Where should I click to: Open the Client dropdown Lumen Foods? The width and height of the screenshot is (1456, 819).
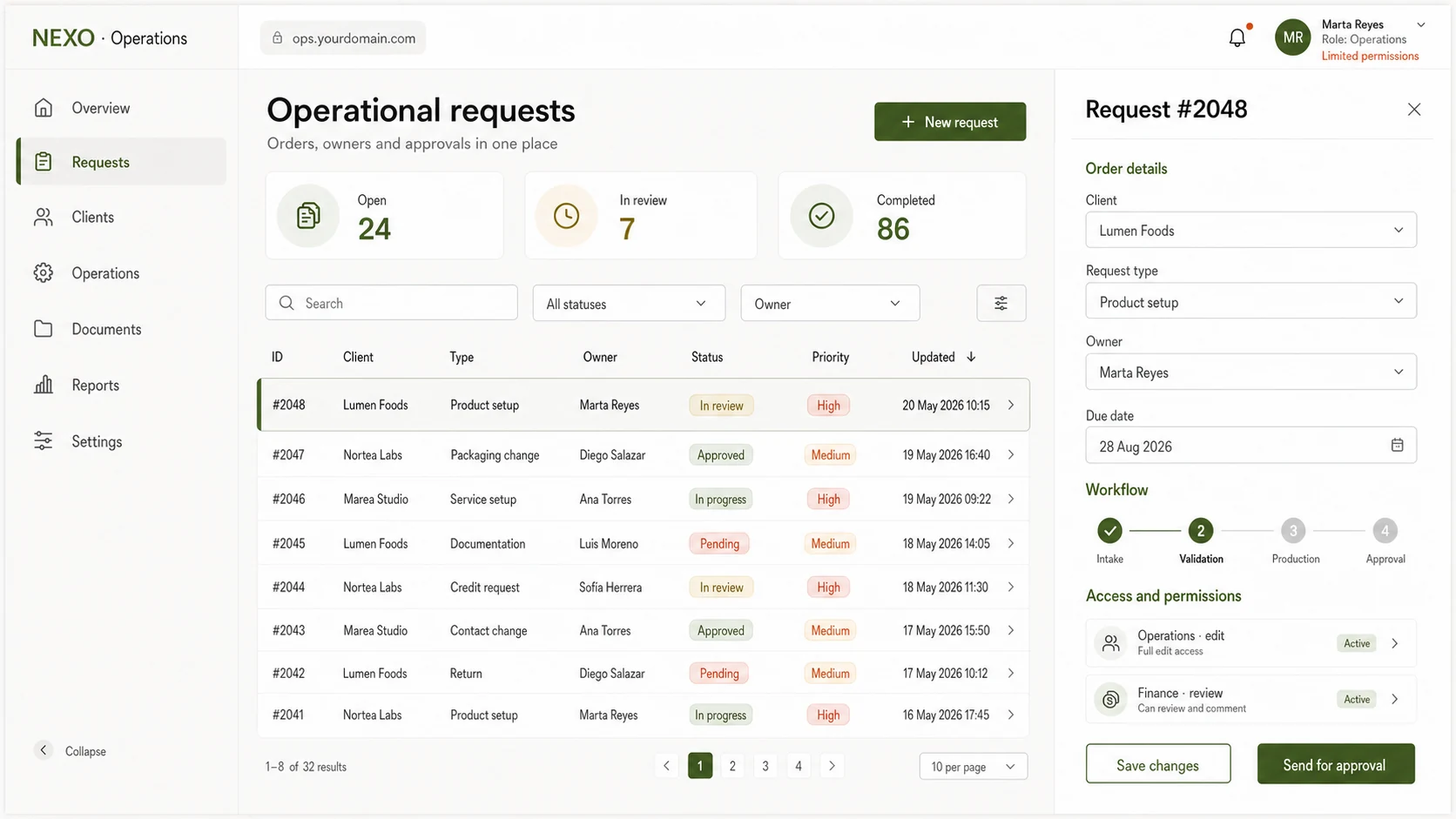(1250, 230)
